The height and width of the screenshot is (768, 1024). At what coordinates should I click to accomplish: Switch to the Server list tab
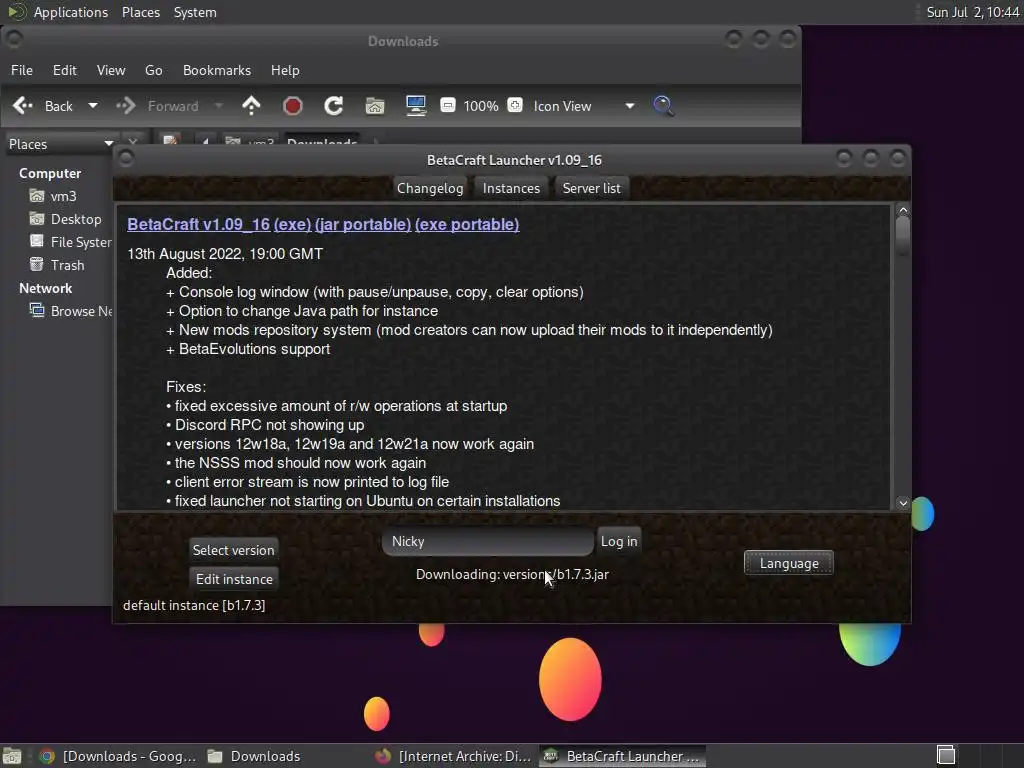592,188
